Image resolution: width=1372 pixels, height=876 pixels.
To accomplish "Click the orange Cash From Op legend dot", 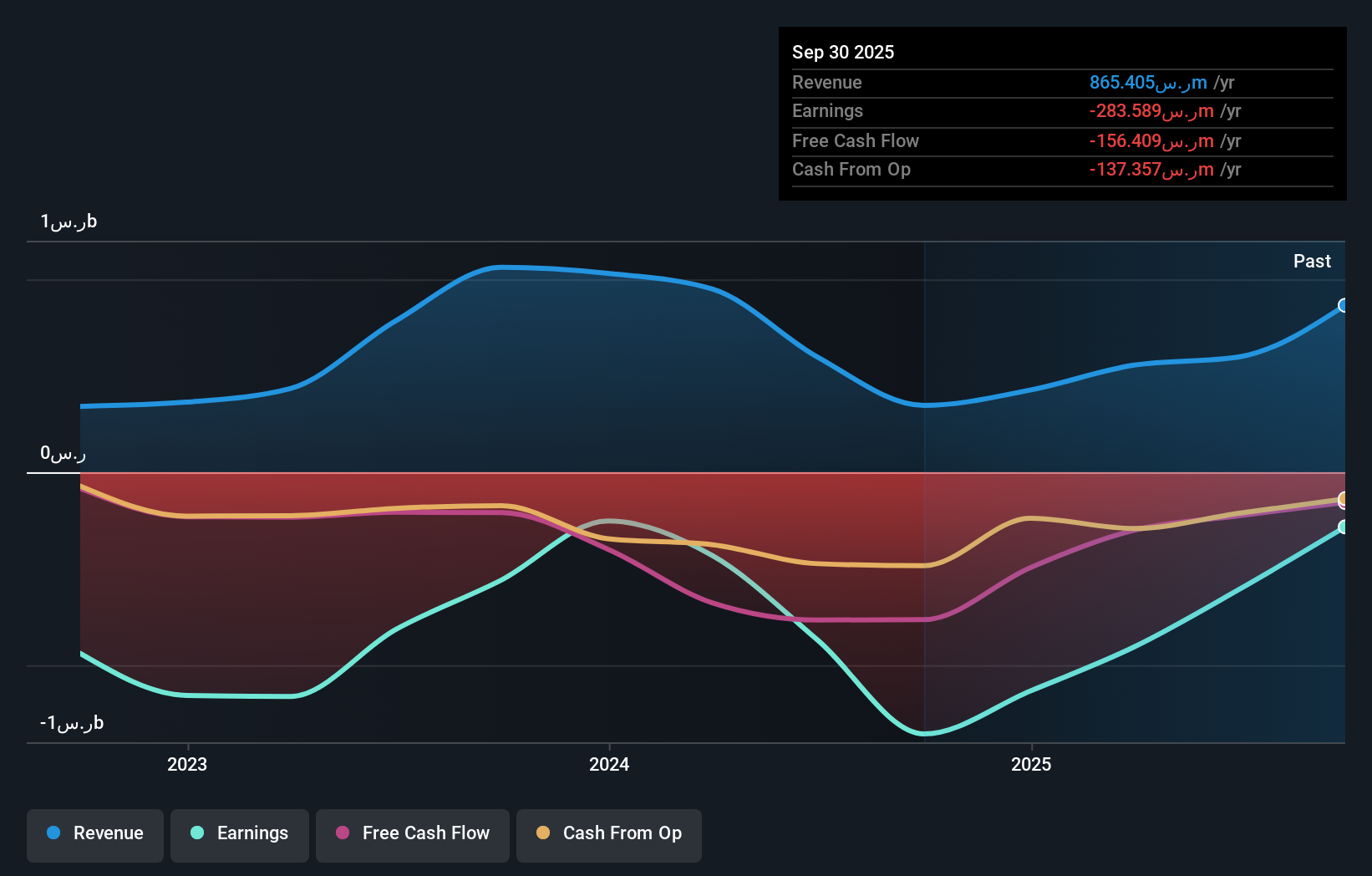I will click(542, 833).
